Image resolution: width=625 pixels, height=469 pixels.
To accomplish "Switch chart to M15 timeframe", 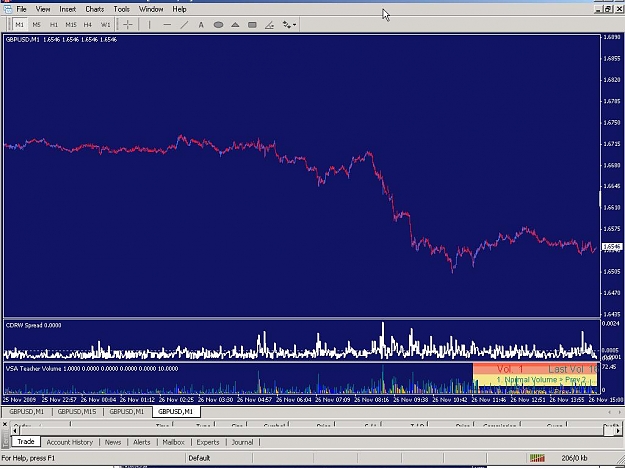I will pos(71,25).
